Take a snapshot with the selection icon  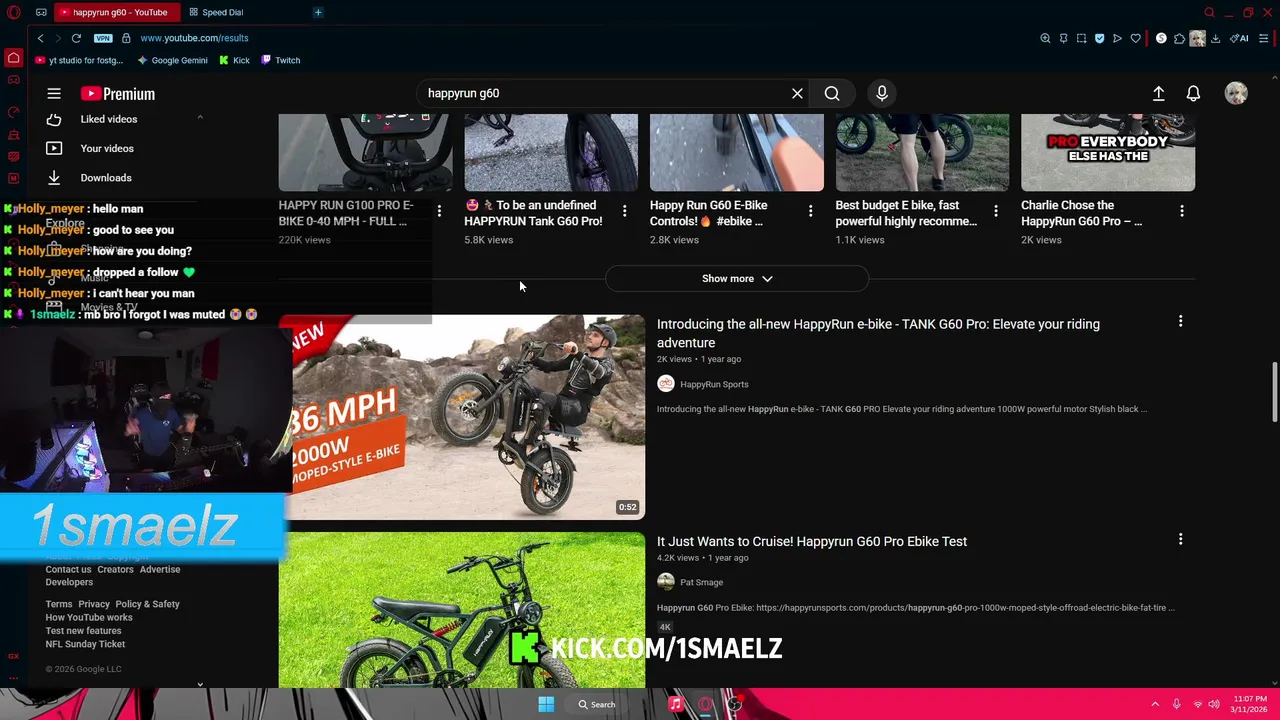(1081, 38)
